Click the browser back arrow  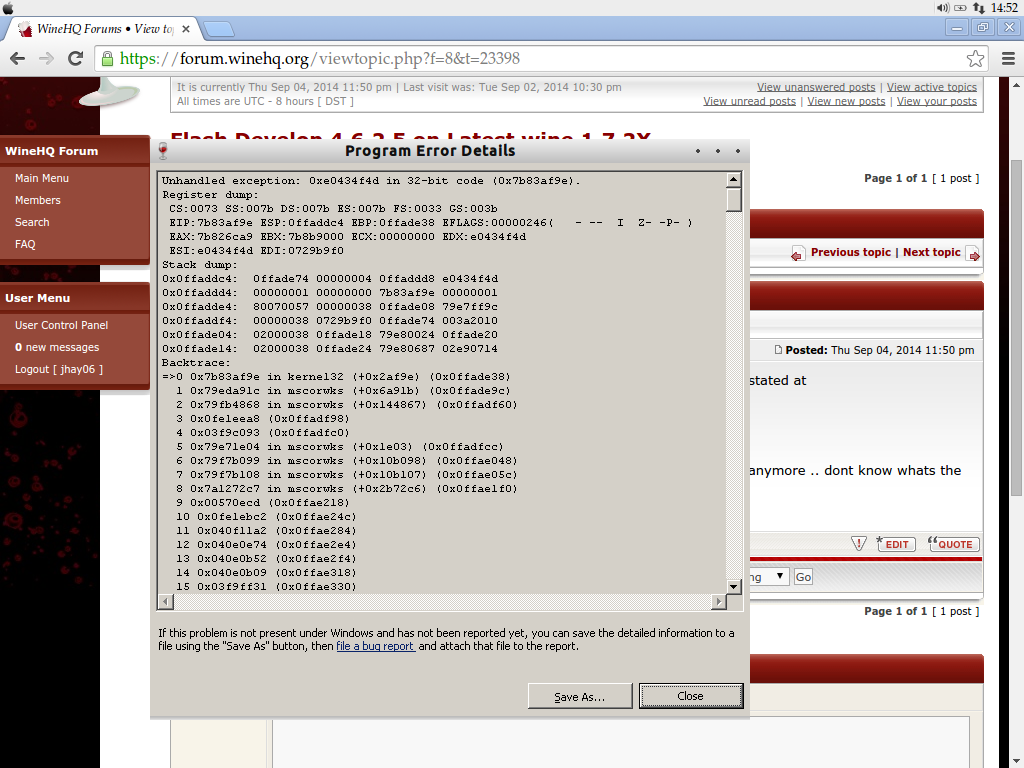point(18,59)
